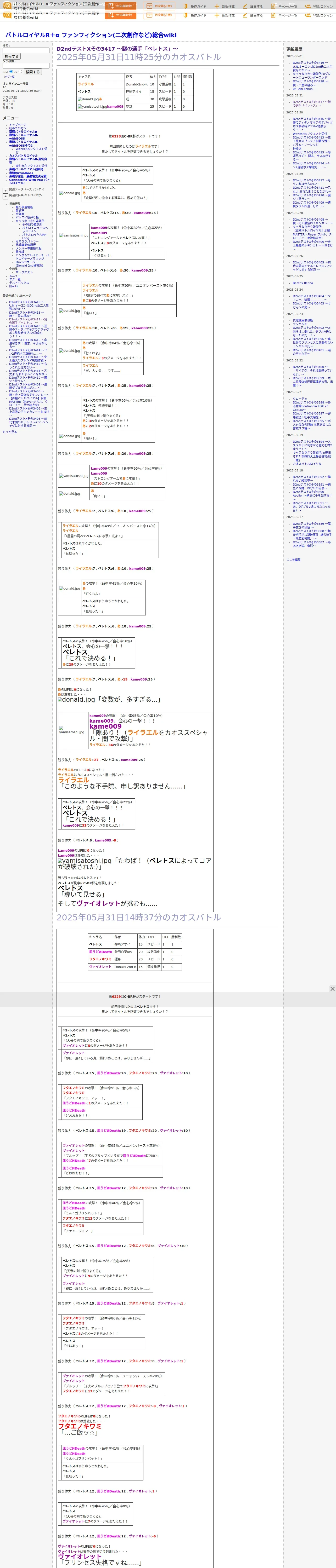
Task: Click ここを編集 link in right column
Action: 293,560
